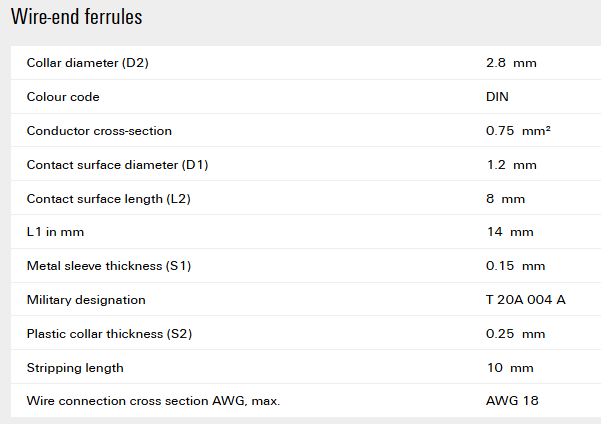Click the 1.2 mm diameter value

pos(511,165)
